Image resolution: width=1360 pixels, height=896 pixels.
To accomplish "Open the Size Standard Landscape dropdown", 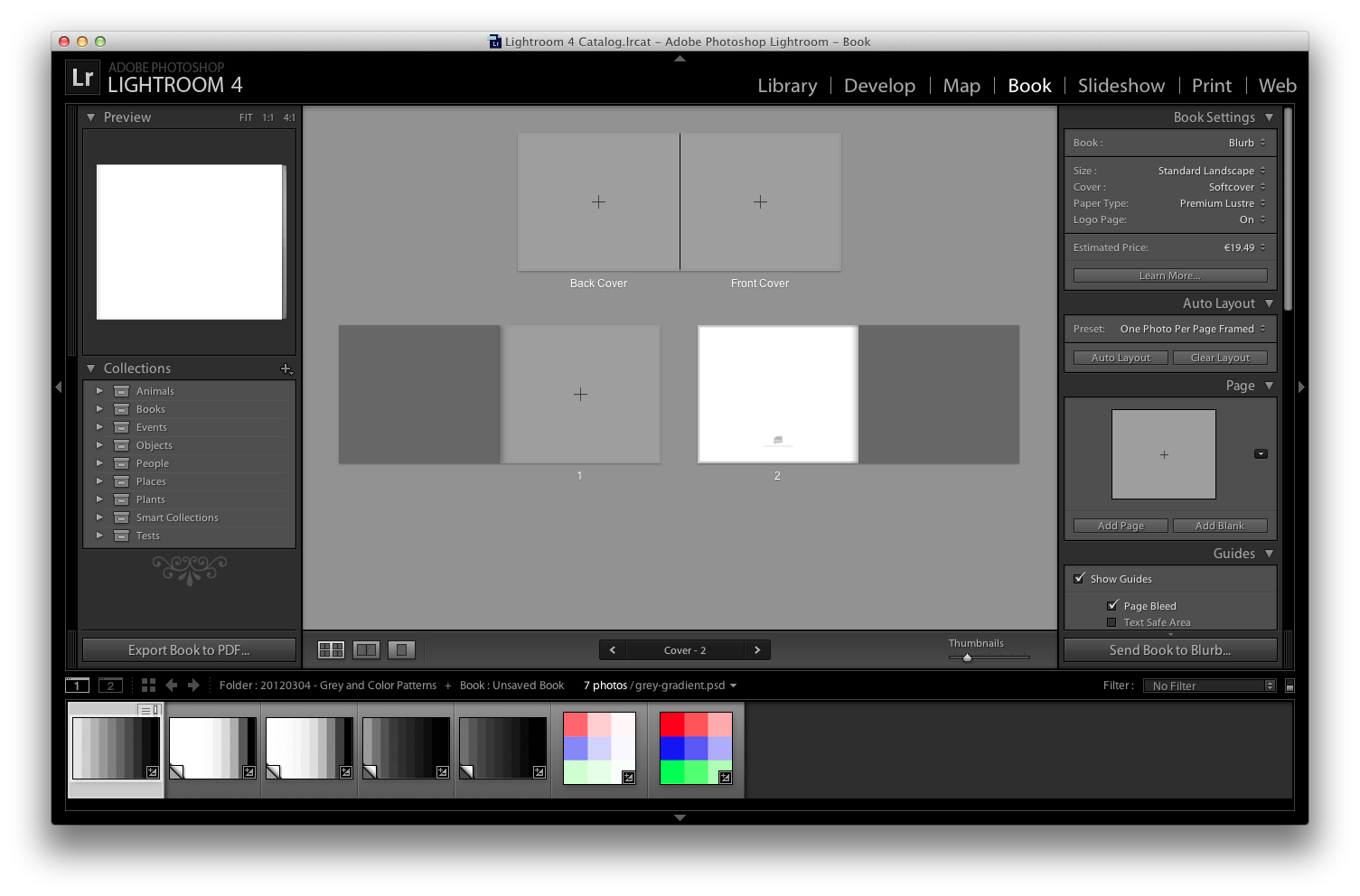I will coord(1212,171).
